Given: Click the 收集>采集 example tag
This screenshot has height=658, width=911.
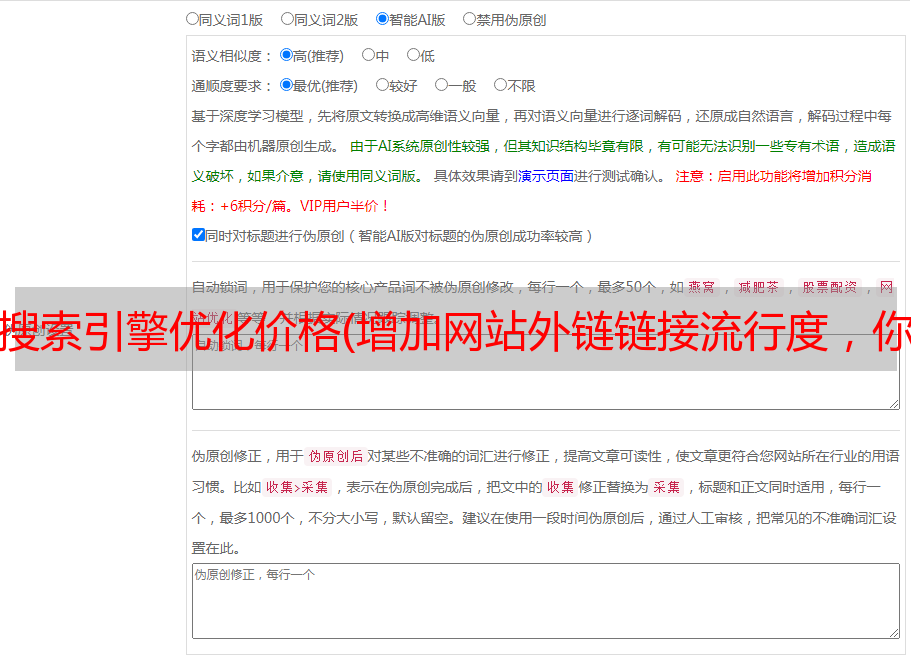Looking at the screenshot, I should click(x=297, y=487).
